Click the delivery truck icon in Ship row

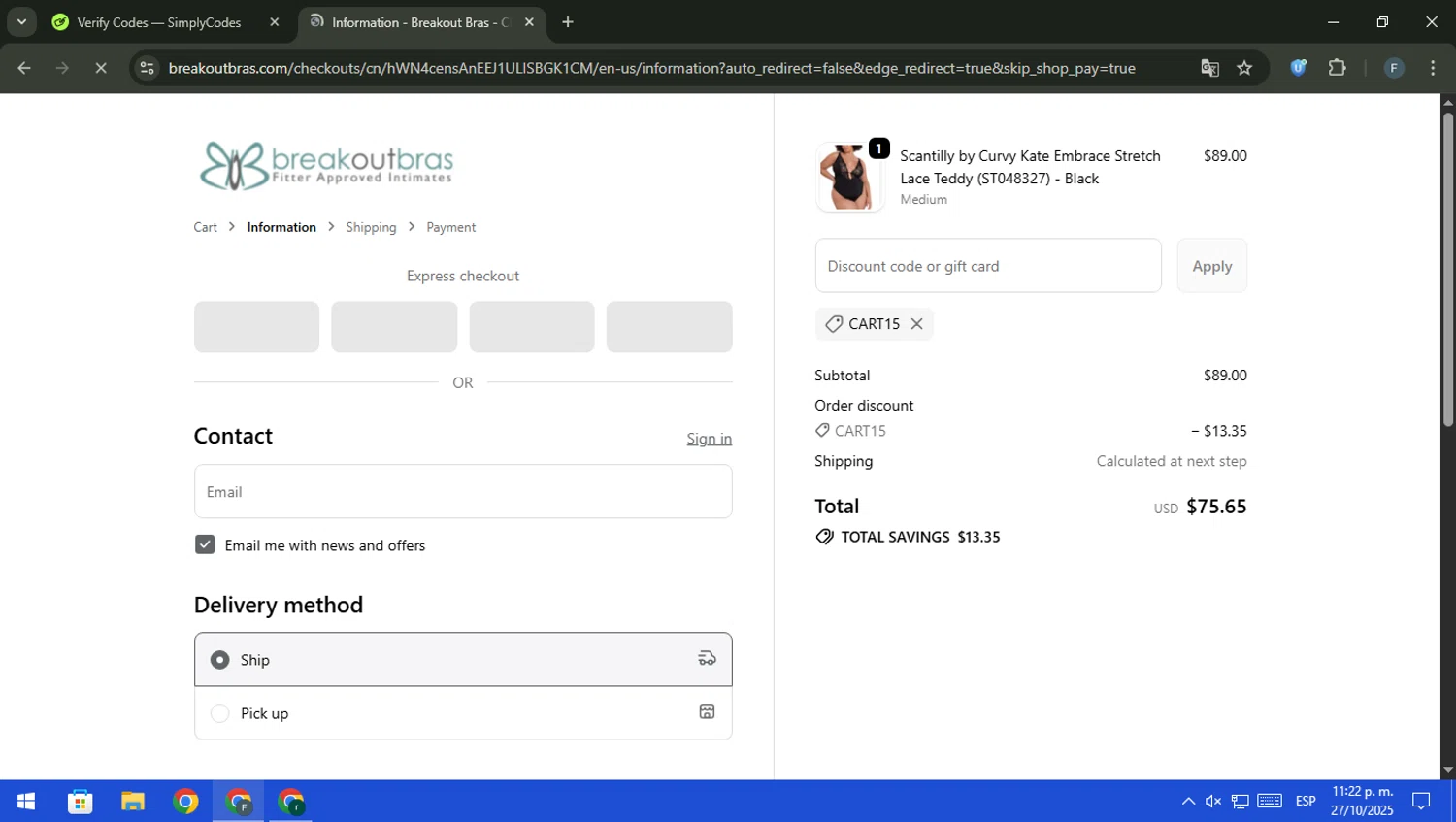707,659
